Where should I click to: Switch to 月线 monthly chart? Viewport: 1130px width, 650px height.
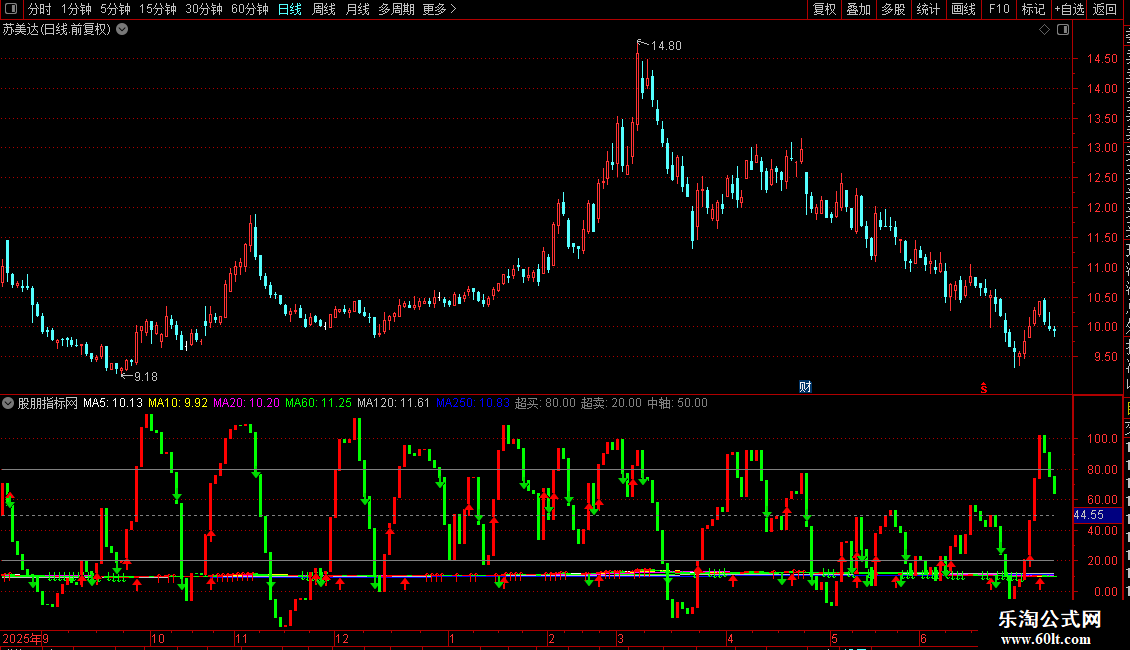point(357,9)
